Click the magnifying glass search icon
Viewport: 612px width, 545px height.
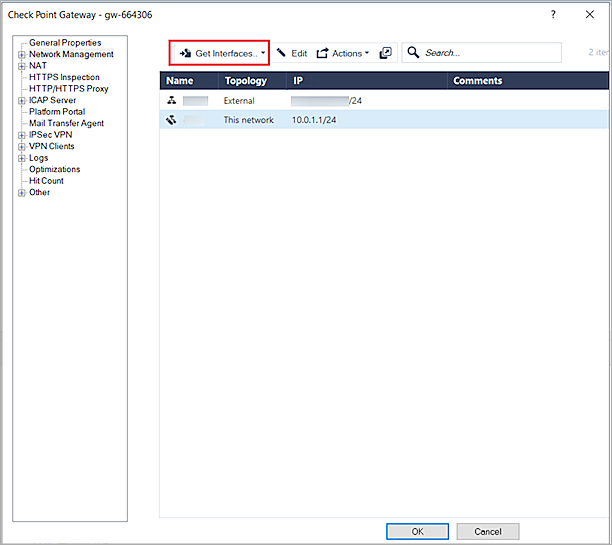[413, 52]
